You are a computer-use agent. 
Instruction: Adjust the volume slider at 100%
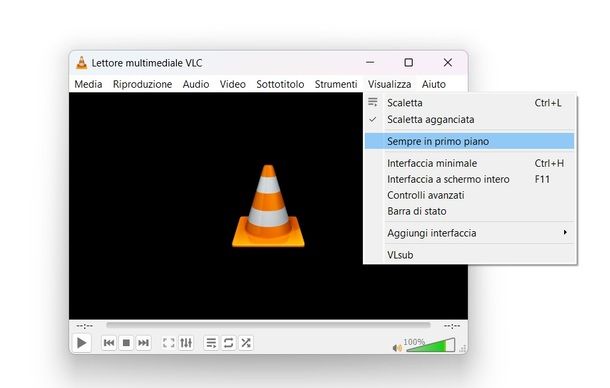pos(430,345)
